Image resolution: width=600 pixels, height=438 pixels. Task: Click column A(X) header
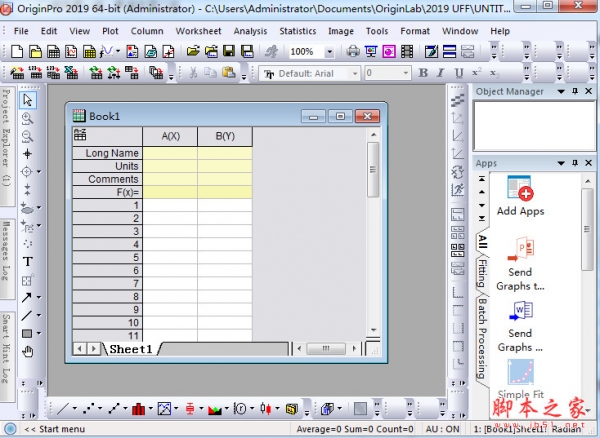pyautogui.click(x=169, y=136)
